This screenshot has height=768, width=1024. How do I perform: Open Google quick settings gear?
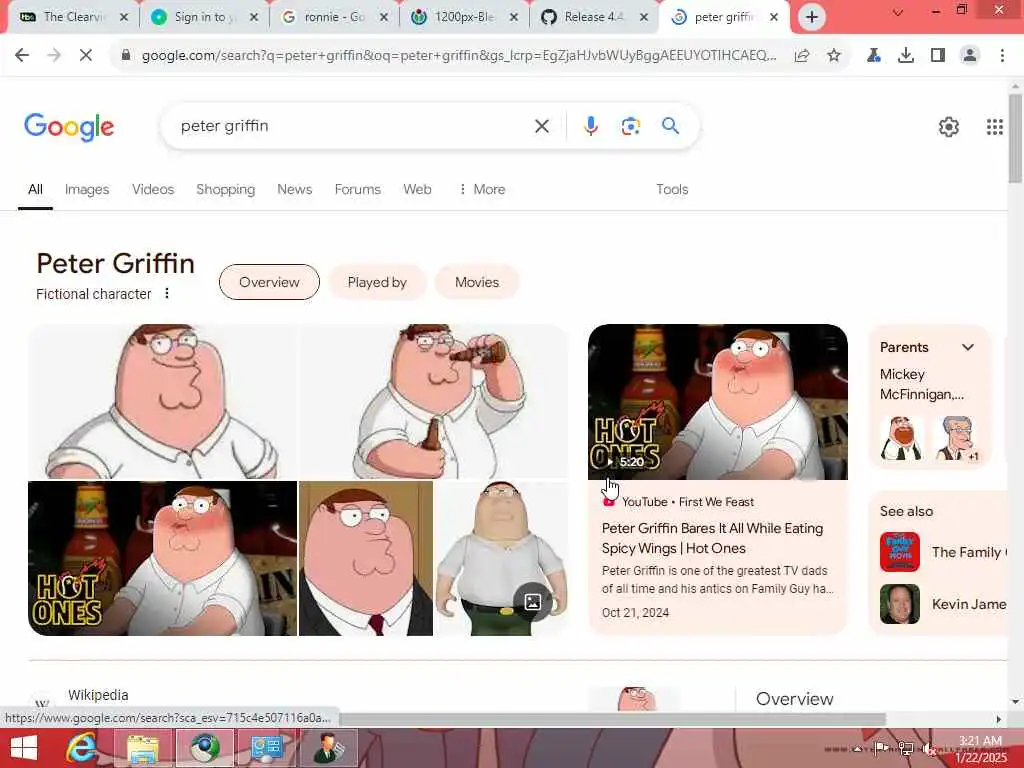pos(948,127)
